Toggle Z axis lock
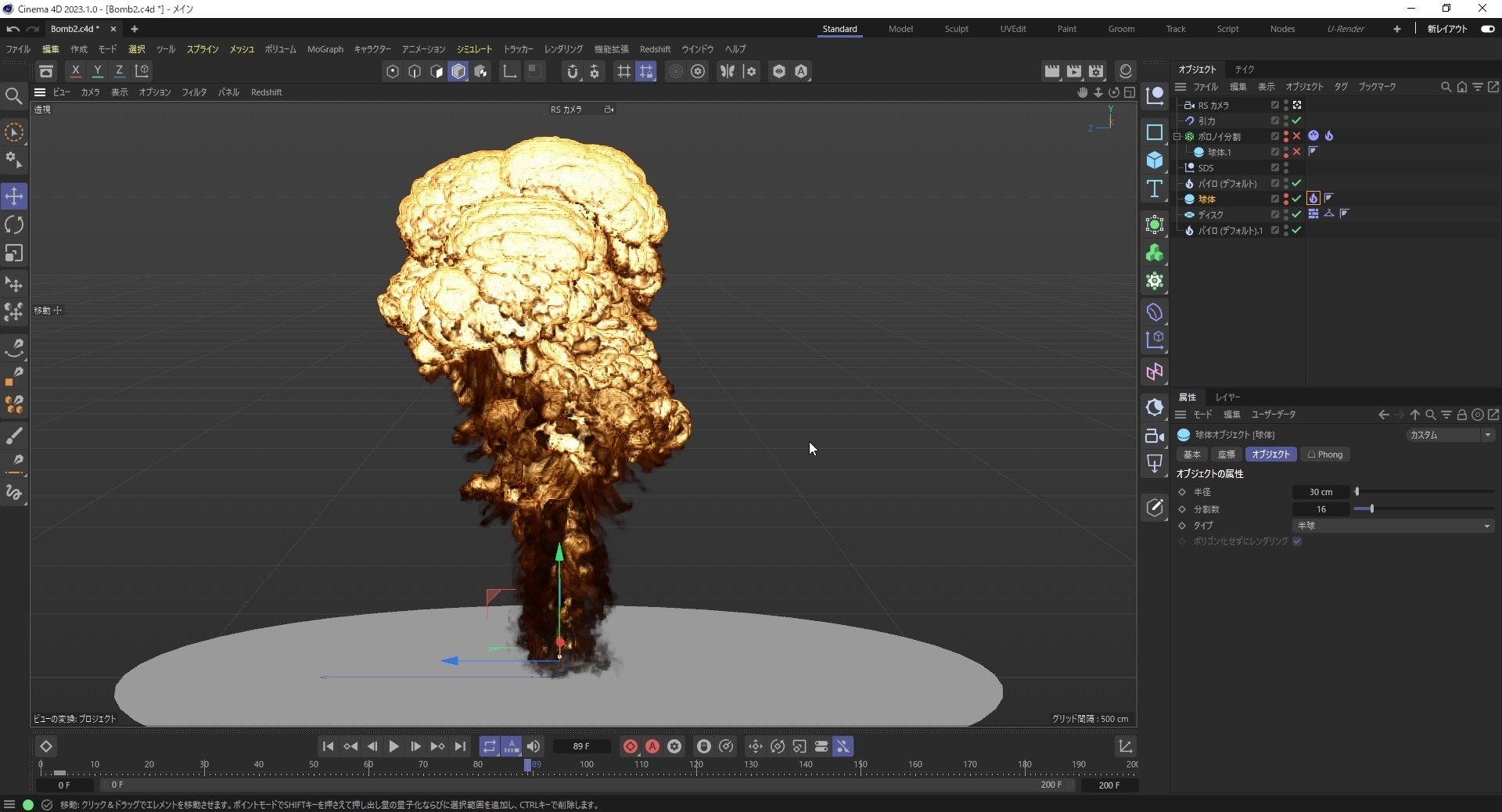Image resolution: width=1502 pixels, height=812 pixels. coord(119,71)
